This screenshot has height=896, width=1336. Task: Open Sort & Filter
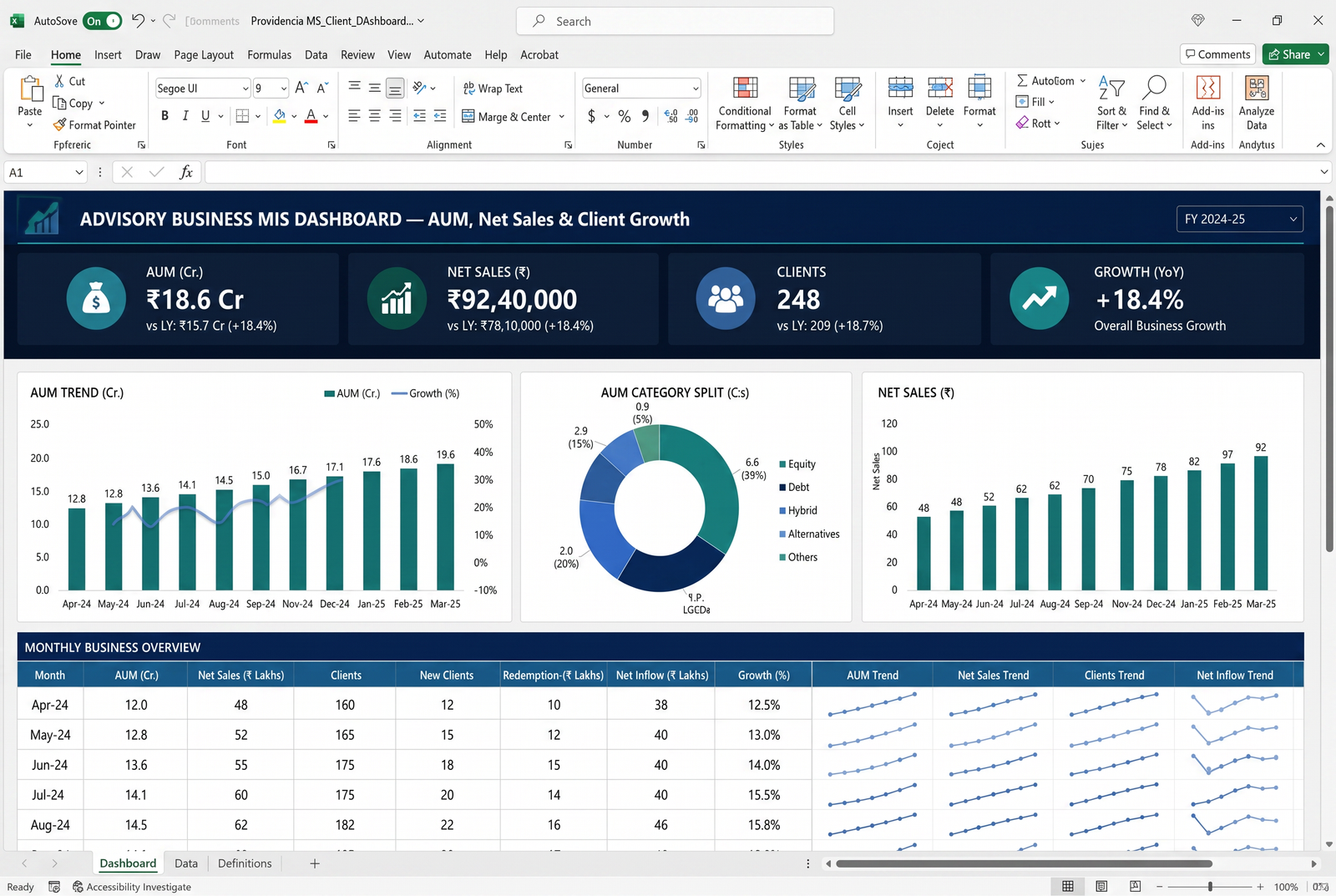[x=1111, y=104]
